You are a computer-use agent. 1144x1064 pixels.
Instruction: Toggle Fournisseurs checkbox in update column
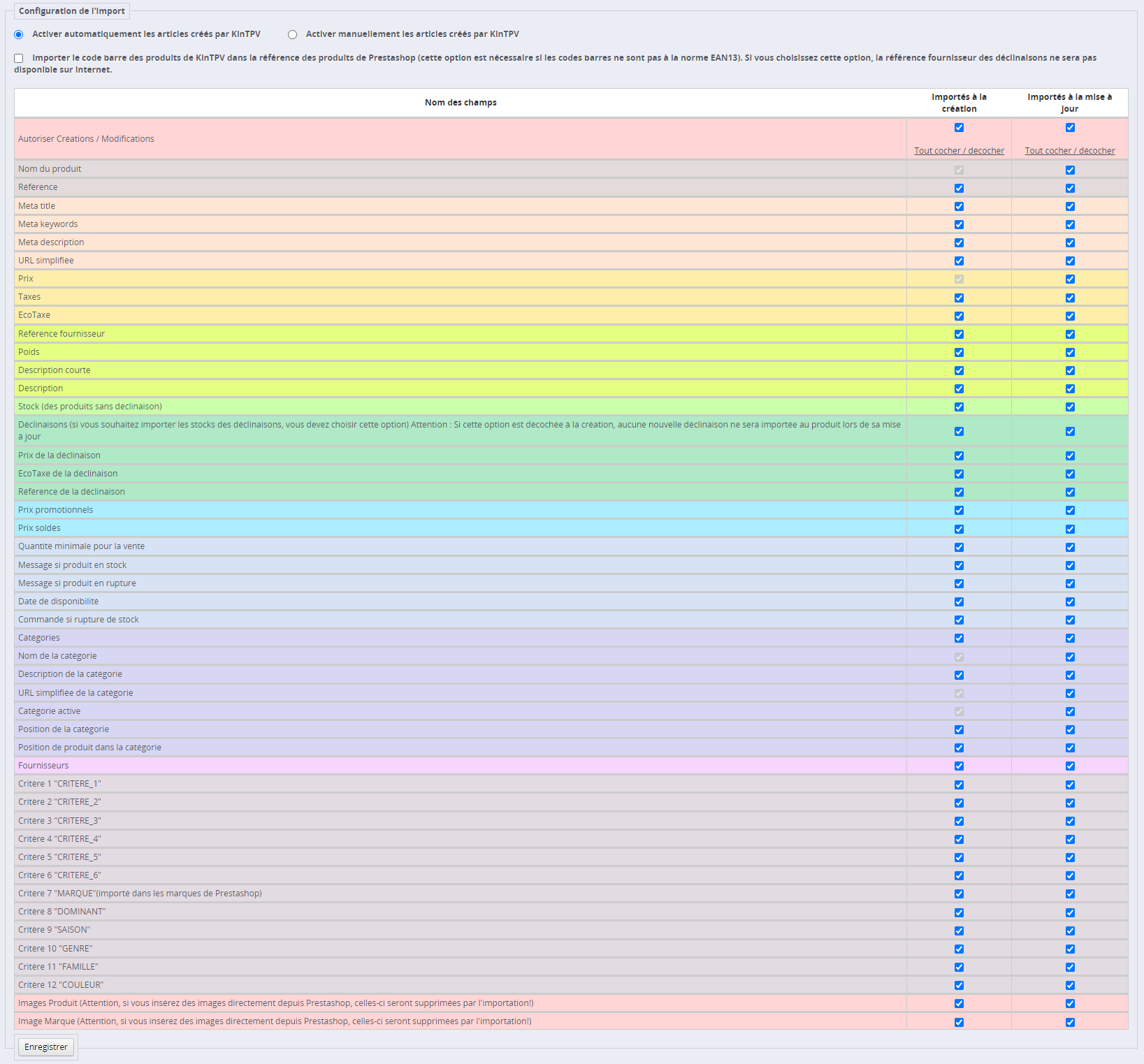(1070, 766)
